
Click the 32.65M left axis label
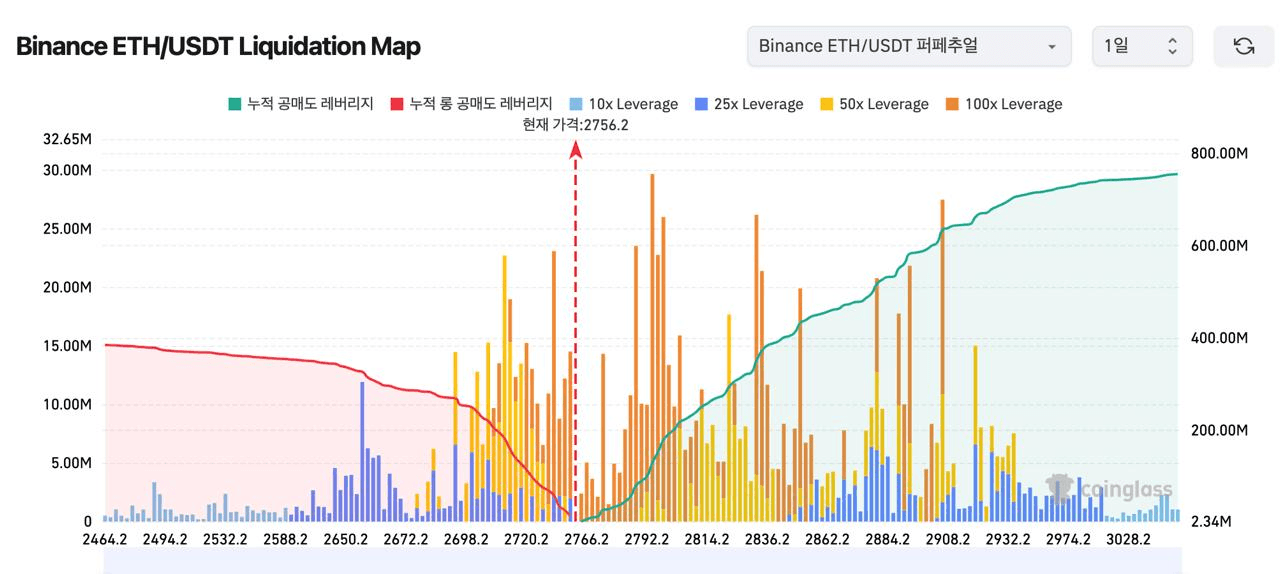coord(67,139)
